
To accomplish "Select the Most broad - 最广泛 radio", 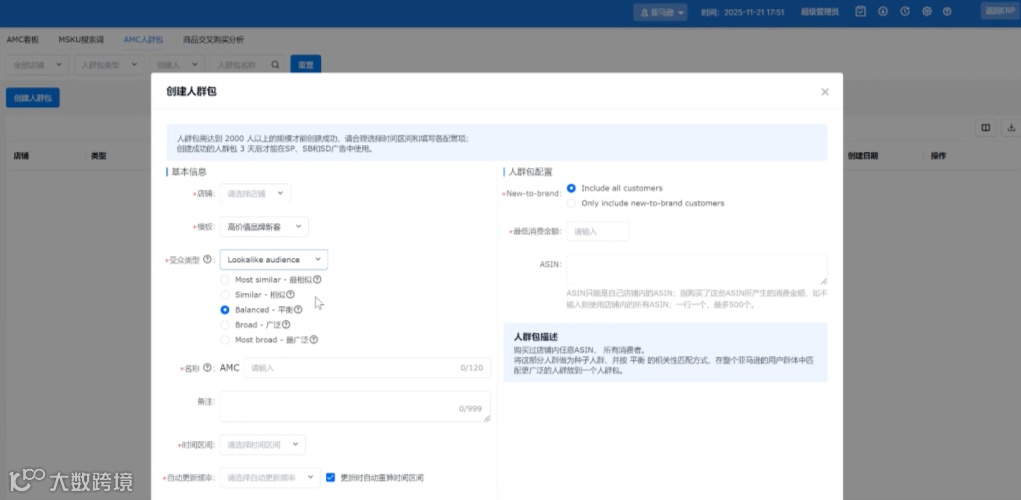I will [225, 340].
